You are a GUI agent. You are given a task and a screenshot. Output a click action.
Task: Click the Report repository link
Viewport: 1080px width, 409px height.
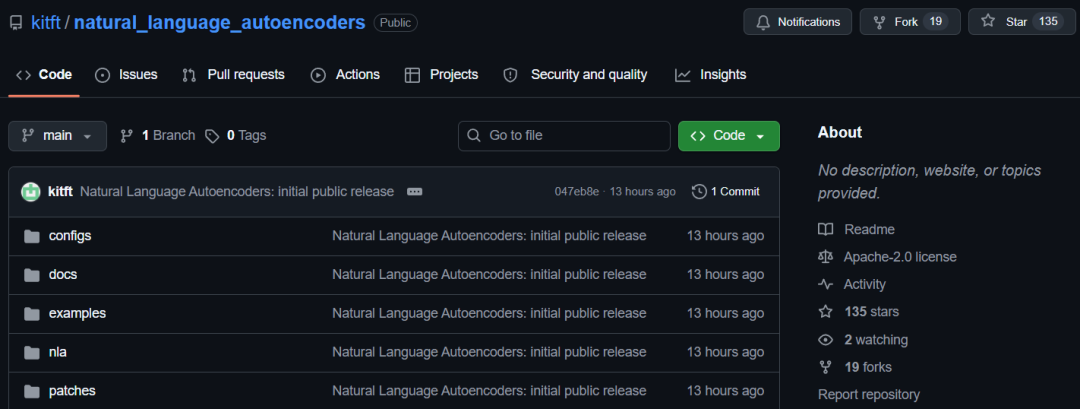pyautogui.click(x=869, y=395)
